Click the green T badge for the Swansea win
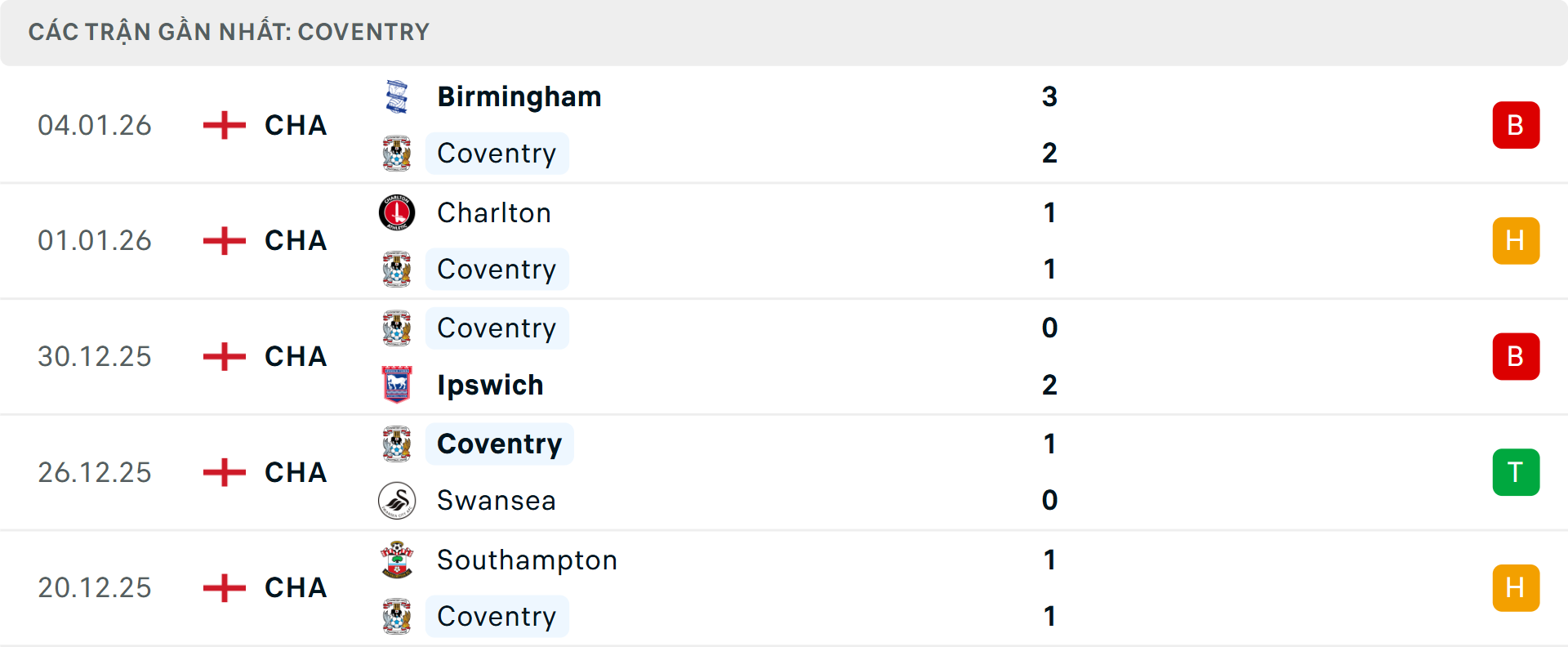This screenshot has height=647, width=1568. 1517,472
